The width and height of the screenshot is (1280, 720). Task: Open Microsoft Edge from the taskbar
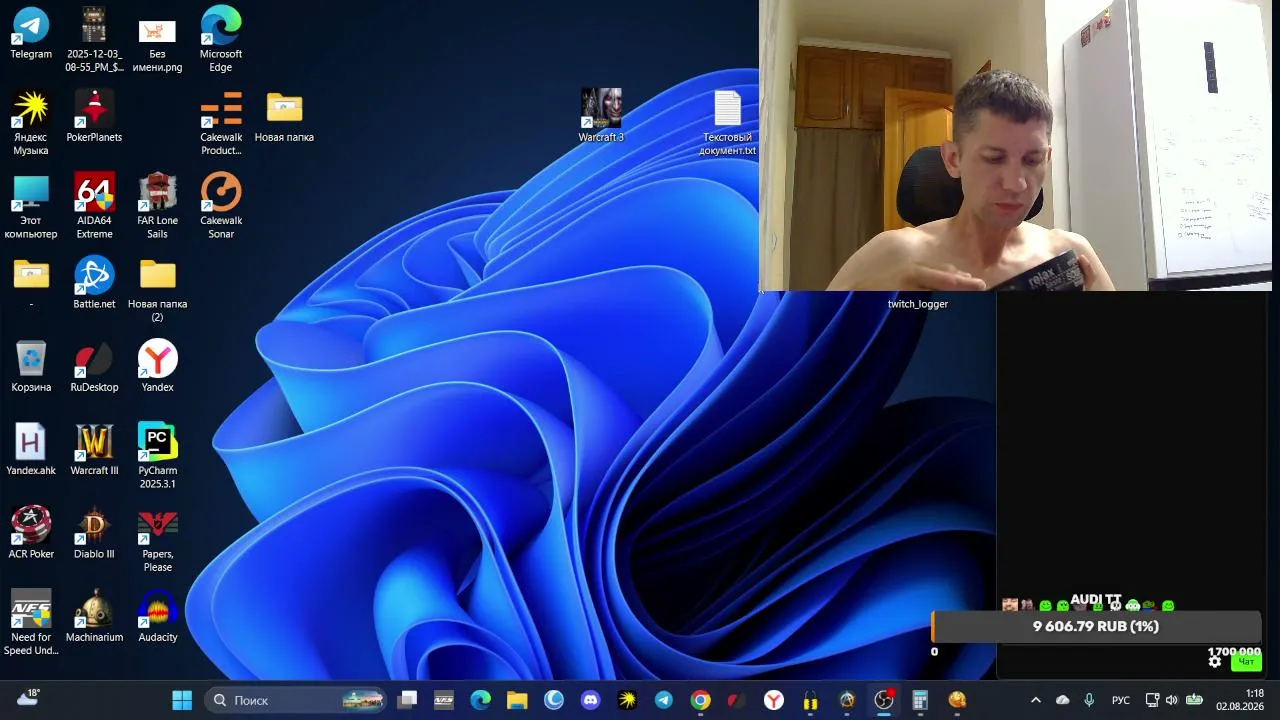click(481, 700)
